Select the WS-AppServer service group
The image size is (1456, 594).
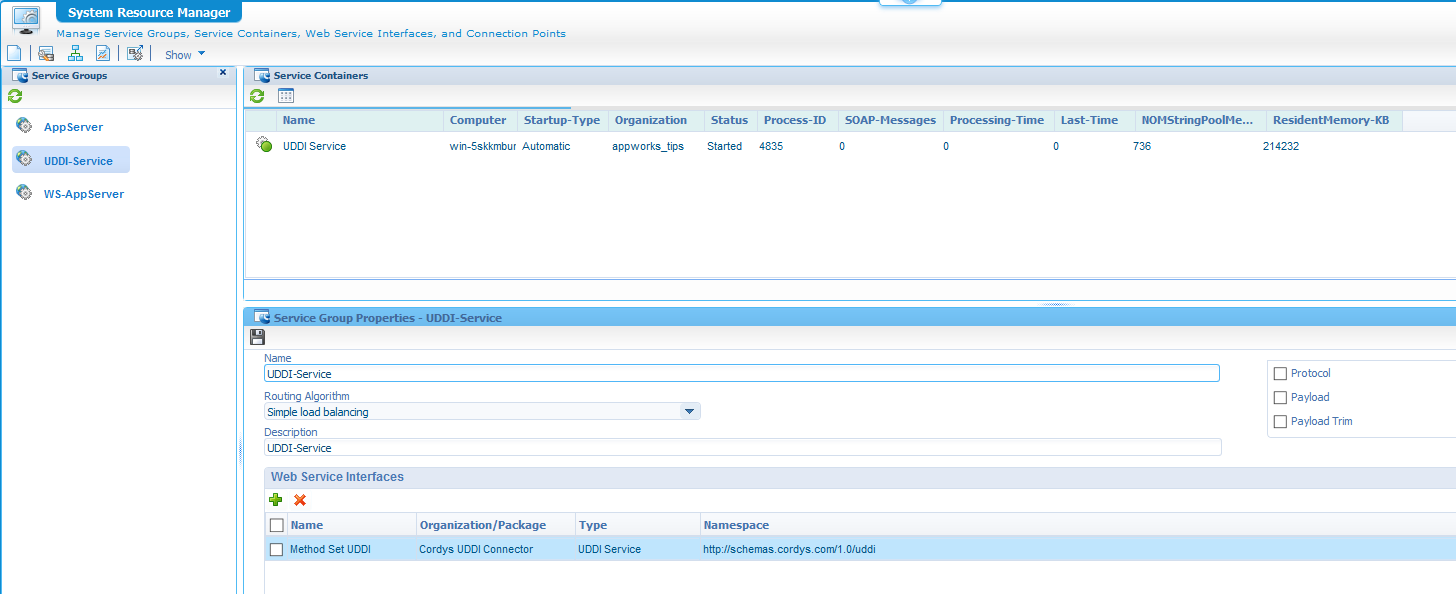click(x=83, y=194)
